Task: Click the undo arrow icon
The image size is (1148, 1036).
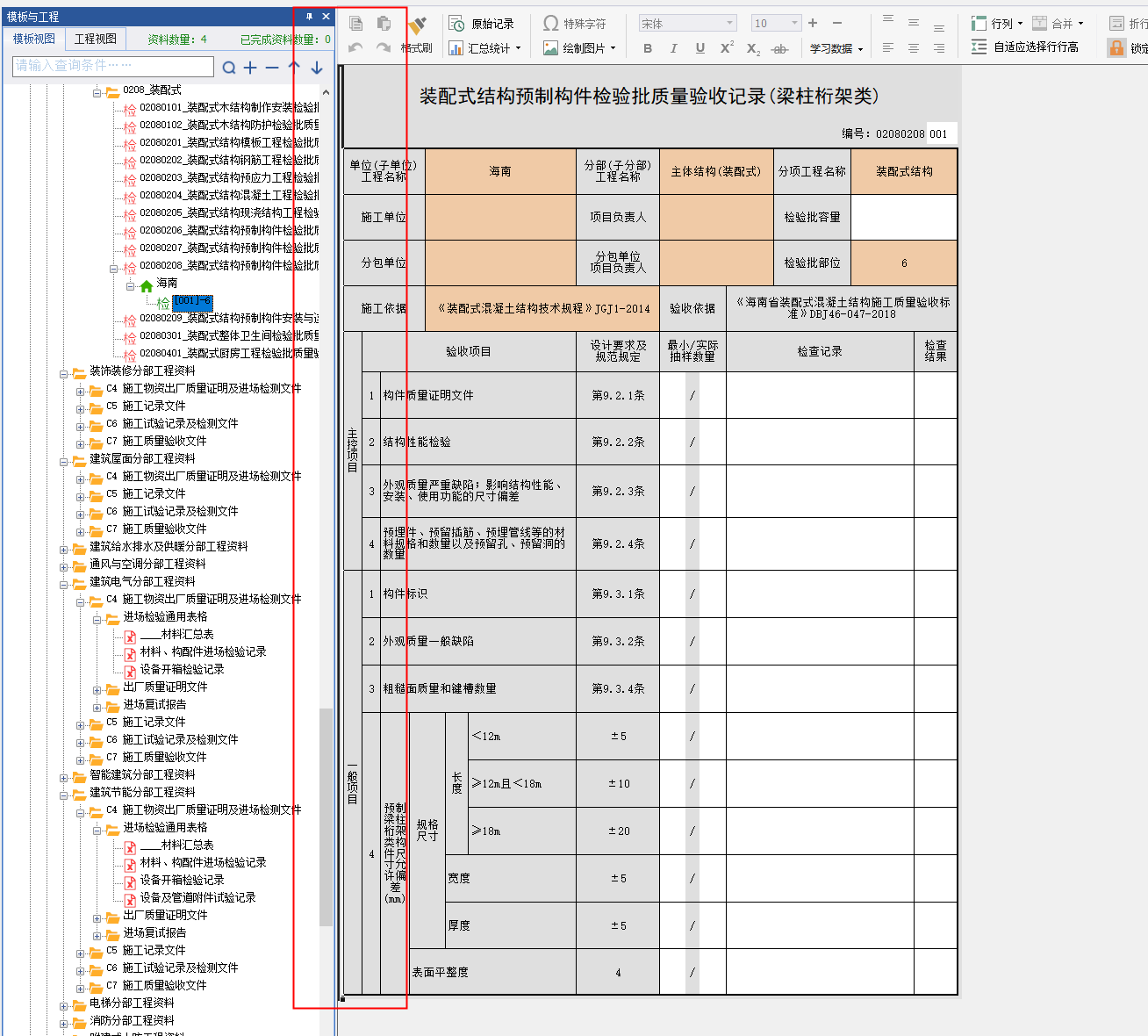Action: tap(355, 47)
